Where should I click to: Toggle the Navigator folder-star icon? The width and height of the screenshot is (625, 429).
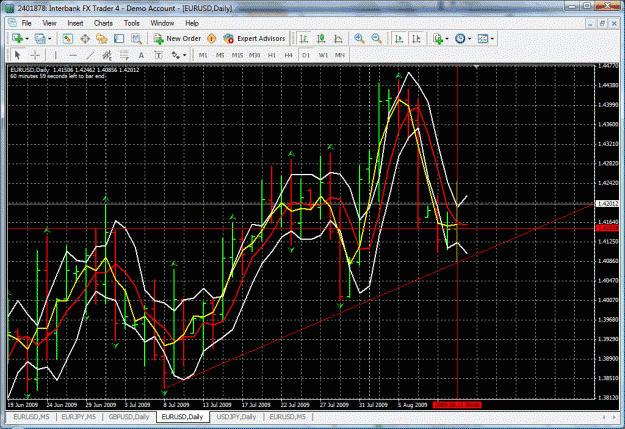[102, 39]
